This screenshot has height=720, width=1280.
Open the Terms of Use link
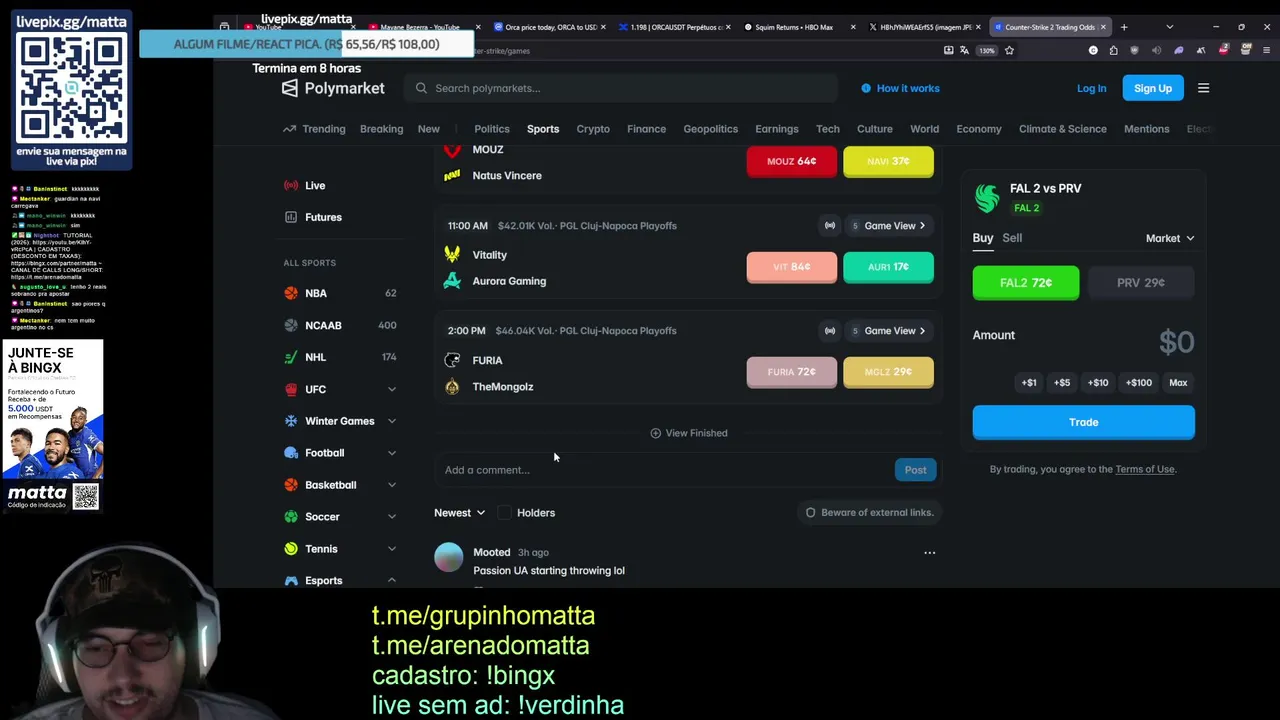click(1145, 469)
